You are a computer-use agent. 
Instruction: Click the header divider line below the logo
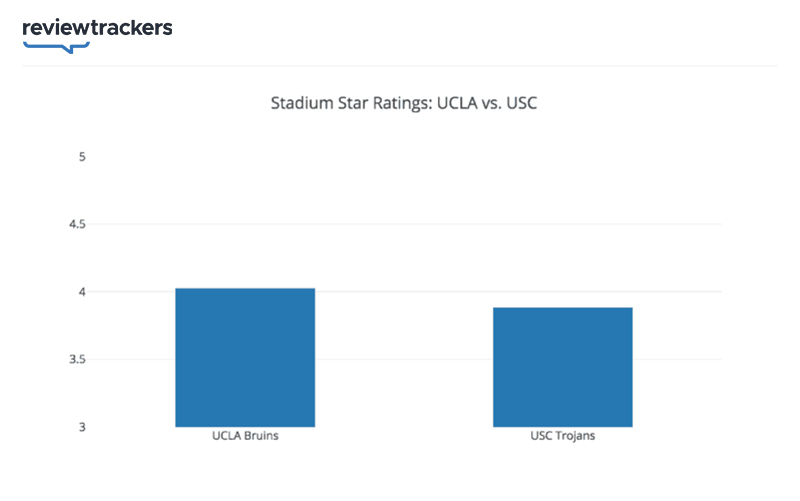coord(400,66)
